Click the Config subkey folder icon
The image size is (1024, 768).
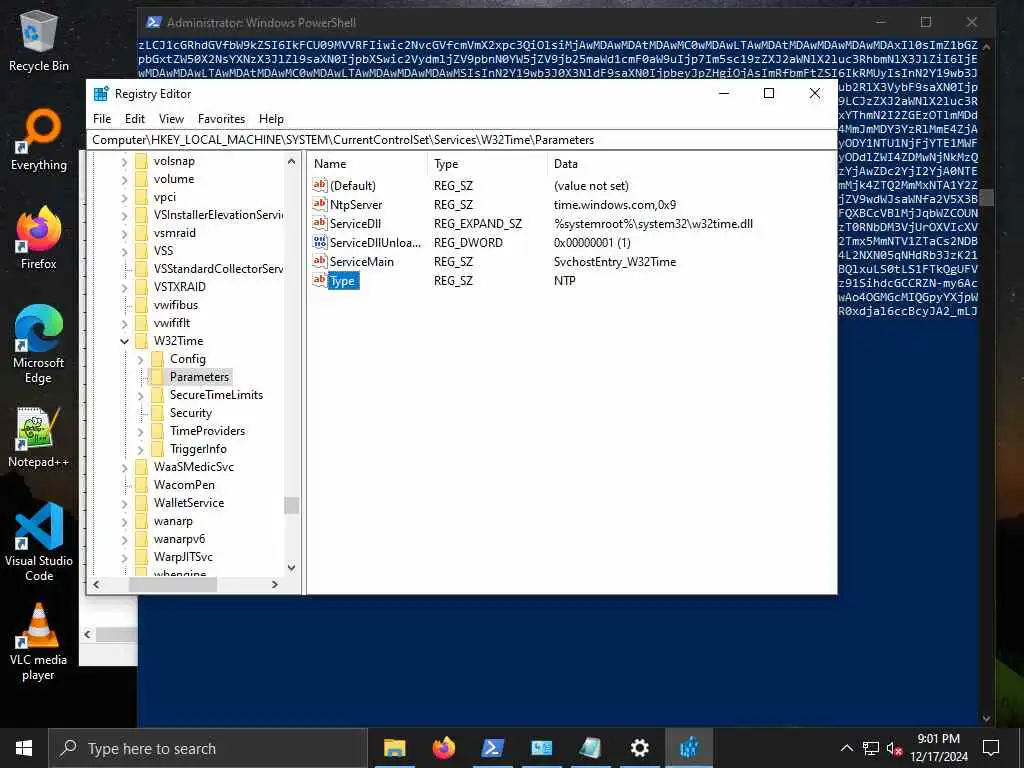pyautogui.click(x=157, y=359)
